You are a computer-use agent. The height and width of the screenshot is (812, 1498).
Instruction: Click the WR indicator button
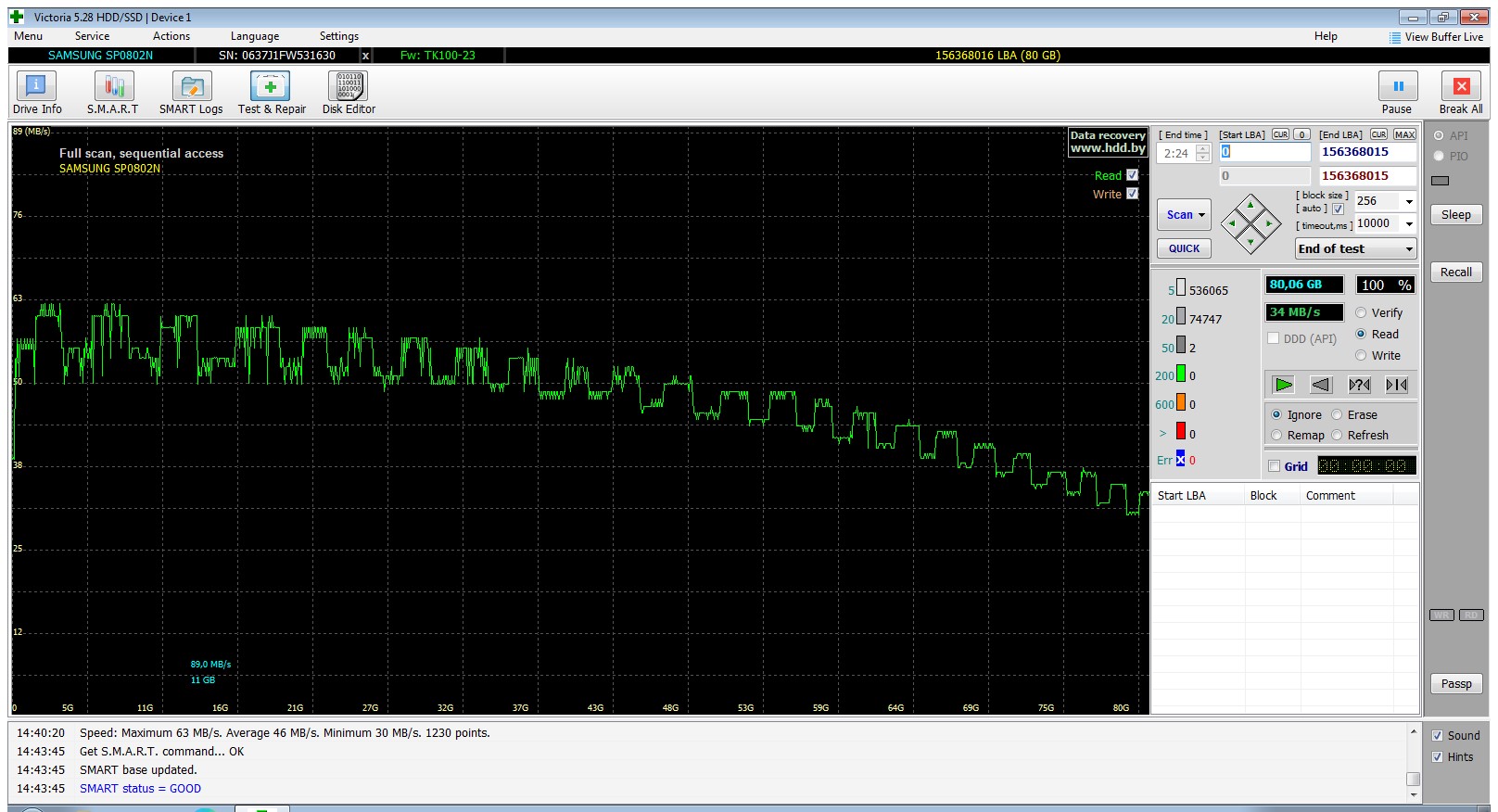click(x=1441, y=615)
